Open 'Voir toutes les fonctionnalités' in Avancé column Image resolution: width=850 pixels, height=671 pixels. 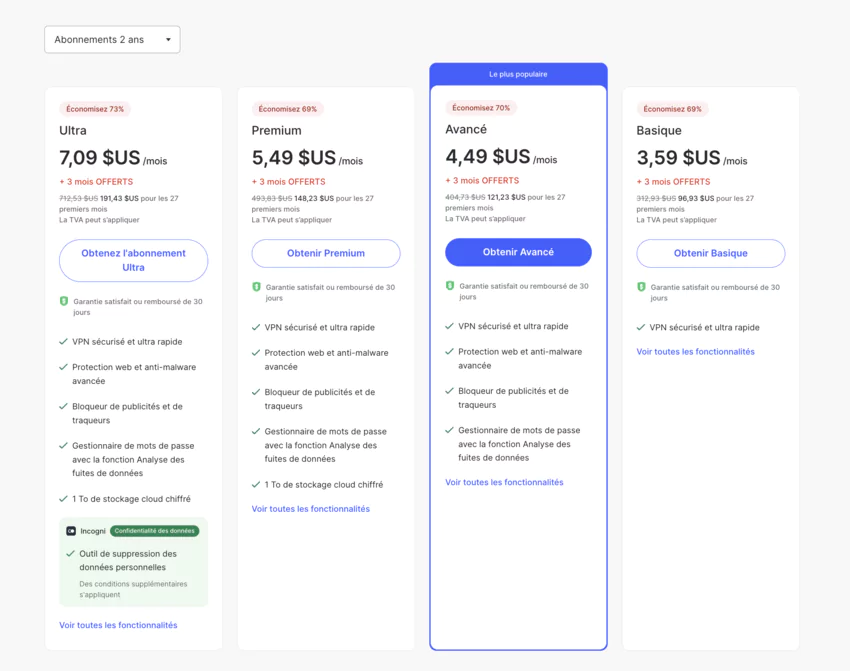point(505,483)
